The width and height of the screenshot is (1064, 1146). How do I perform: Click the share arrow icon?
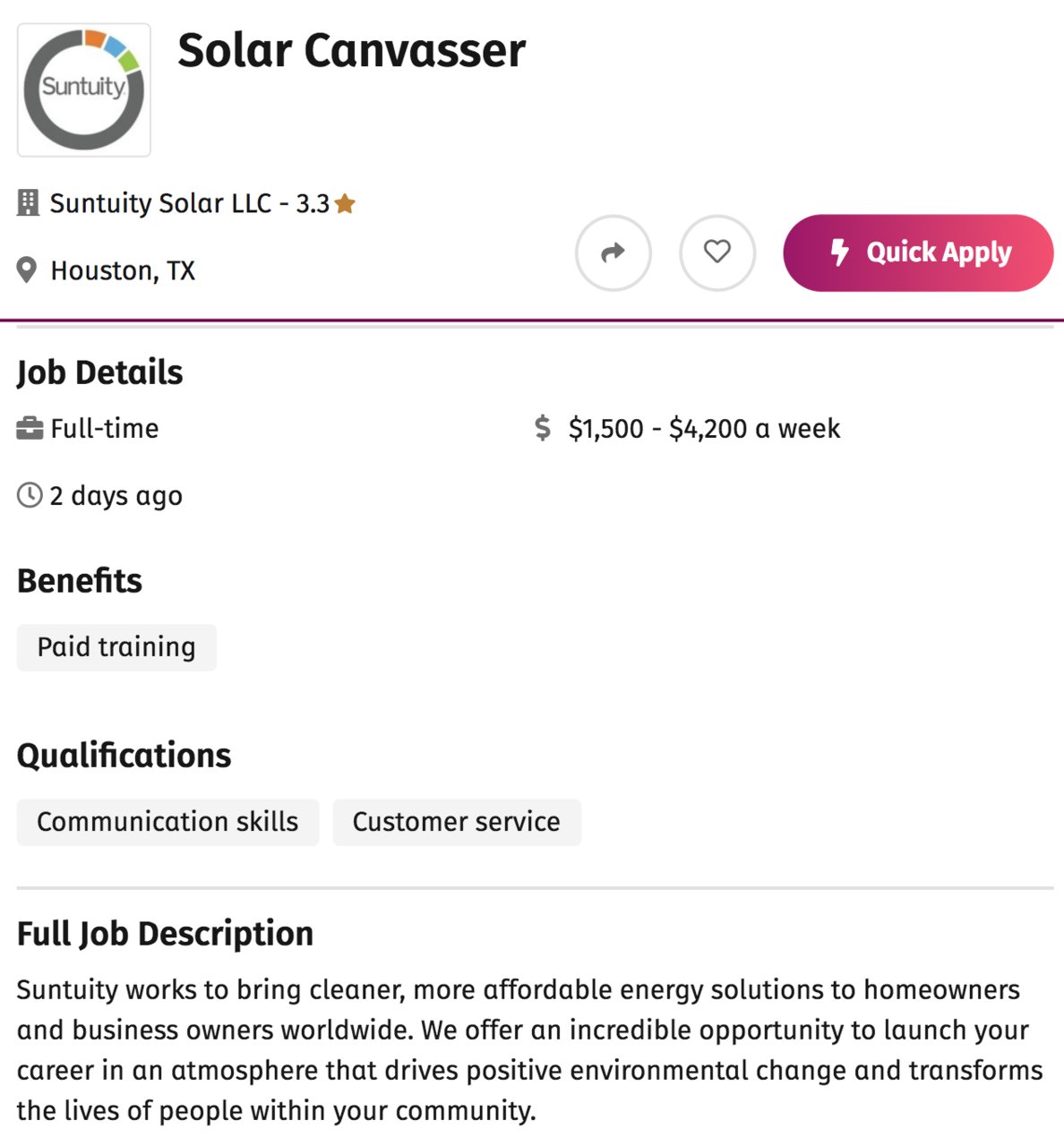coord(613,252)
